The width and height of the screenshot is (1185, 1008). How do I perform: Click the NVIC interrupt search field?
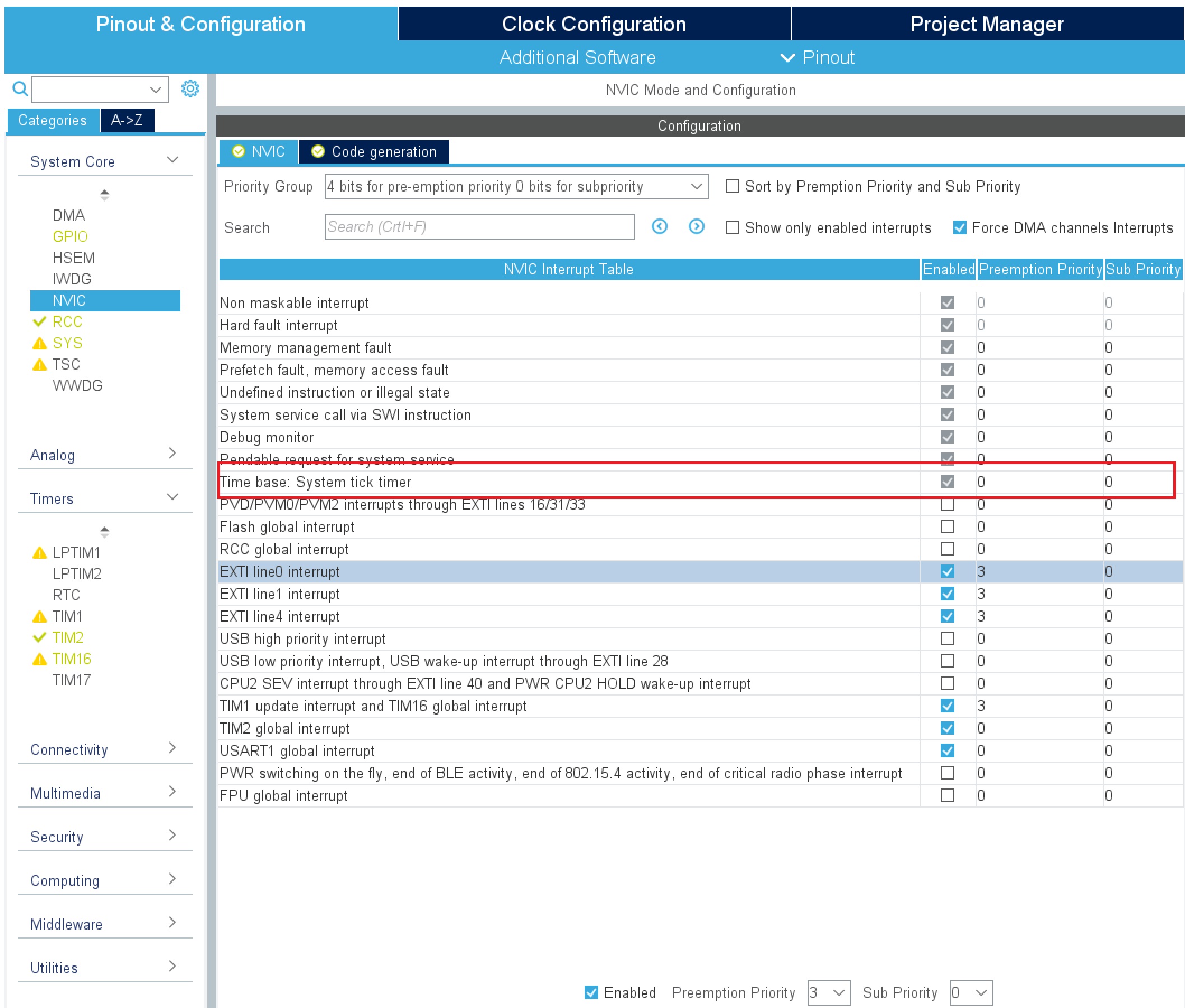click(x=479, y=227)
